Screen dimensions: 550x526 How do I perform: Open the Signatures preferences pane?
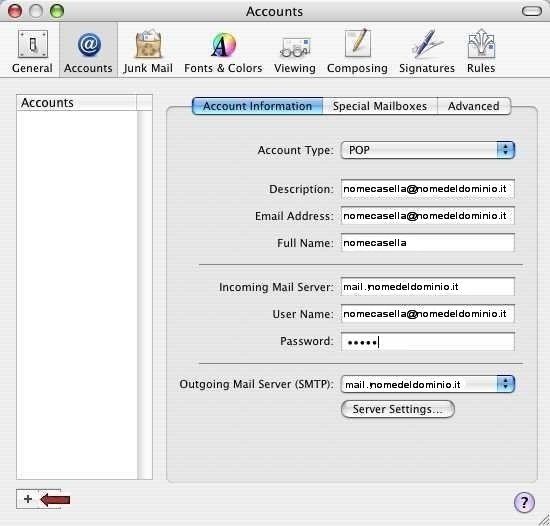pos(427,51)
